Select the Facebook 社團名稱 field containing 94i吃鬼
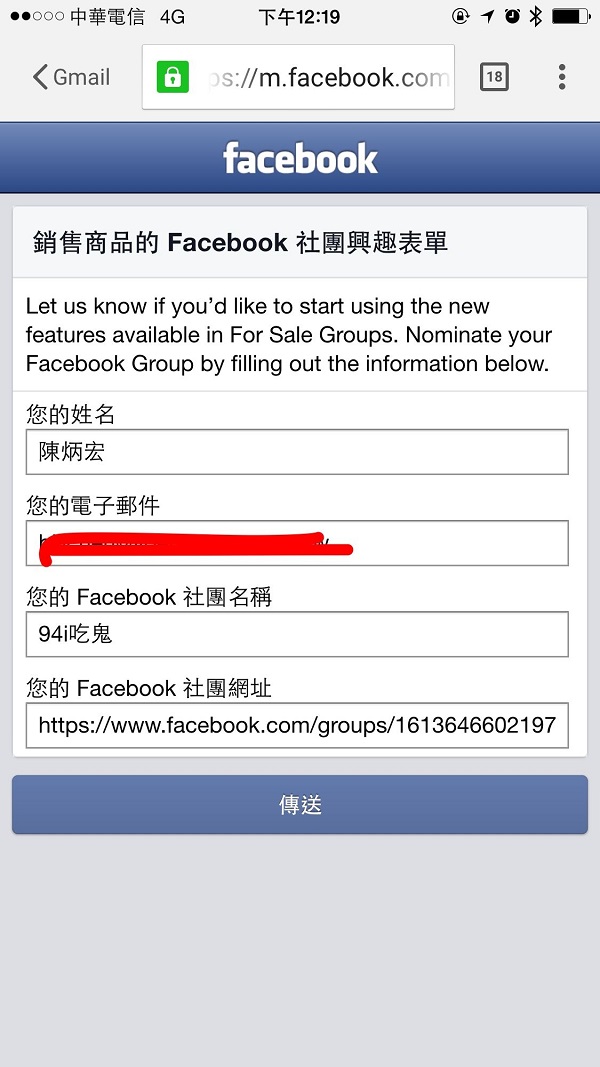Image resolution: width=600 pixels, height=1067 pixels. coord(297,634)
